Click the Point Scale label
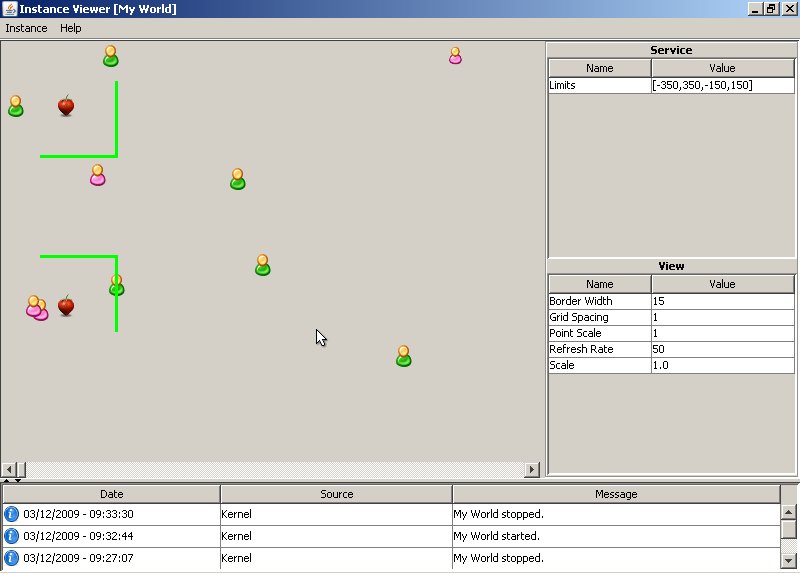Viewport: 800px width, 574px height. pyautogui.click(x=575, y=333)
